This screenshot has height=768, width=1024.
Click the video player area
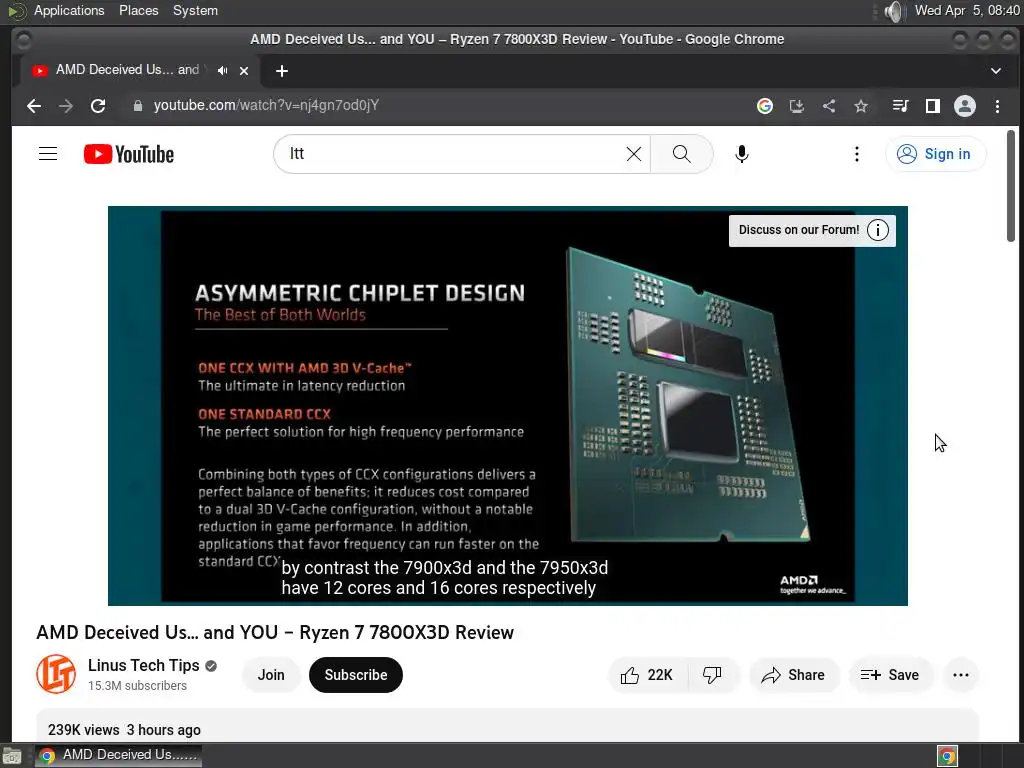(507, 406)
